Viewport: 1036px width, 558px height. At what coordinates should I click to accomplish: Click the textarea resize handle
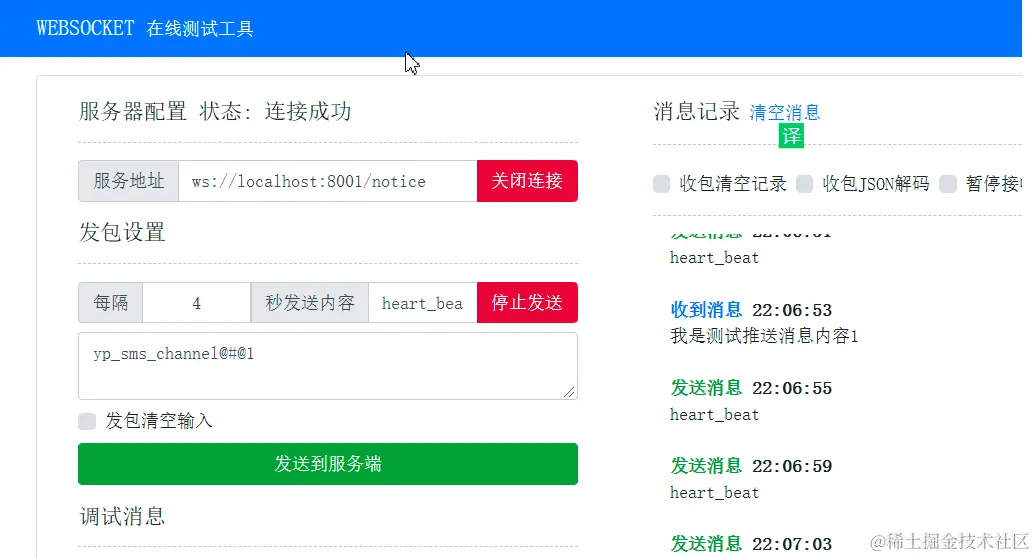pyautogui.click(x=570, y=392)
